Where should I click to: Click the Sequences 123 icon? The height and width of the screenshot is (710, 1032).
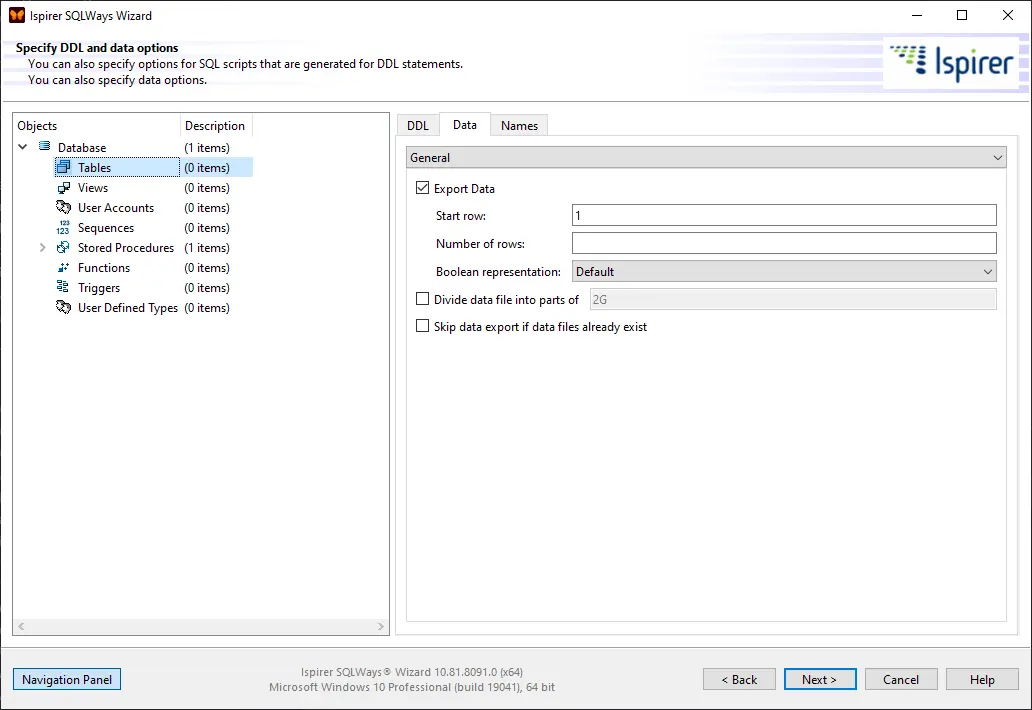63,228
